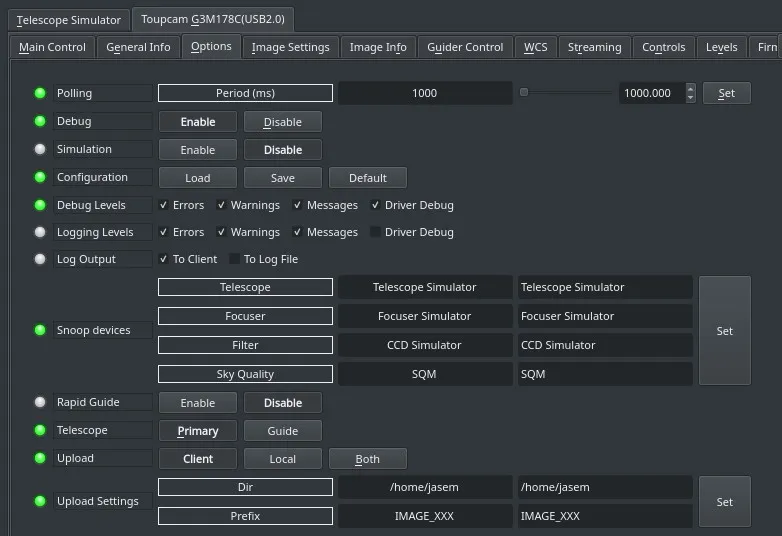
Task: Click the Logging Levels status light
Action: 40,232
